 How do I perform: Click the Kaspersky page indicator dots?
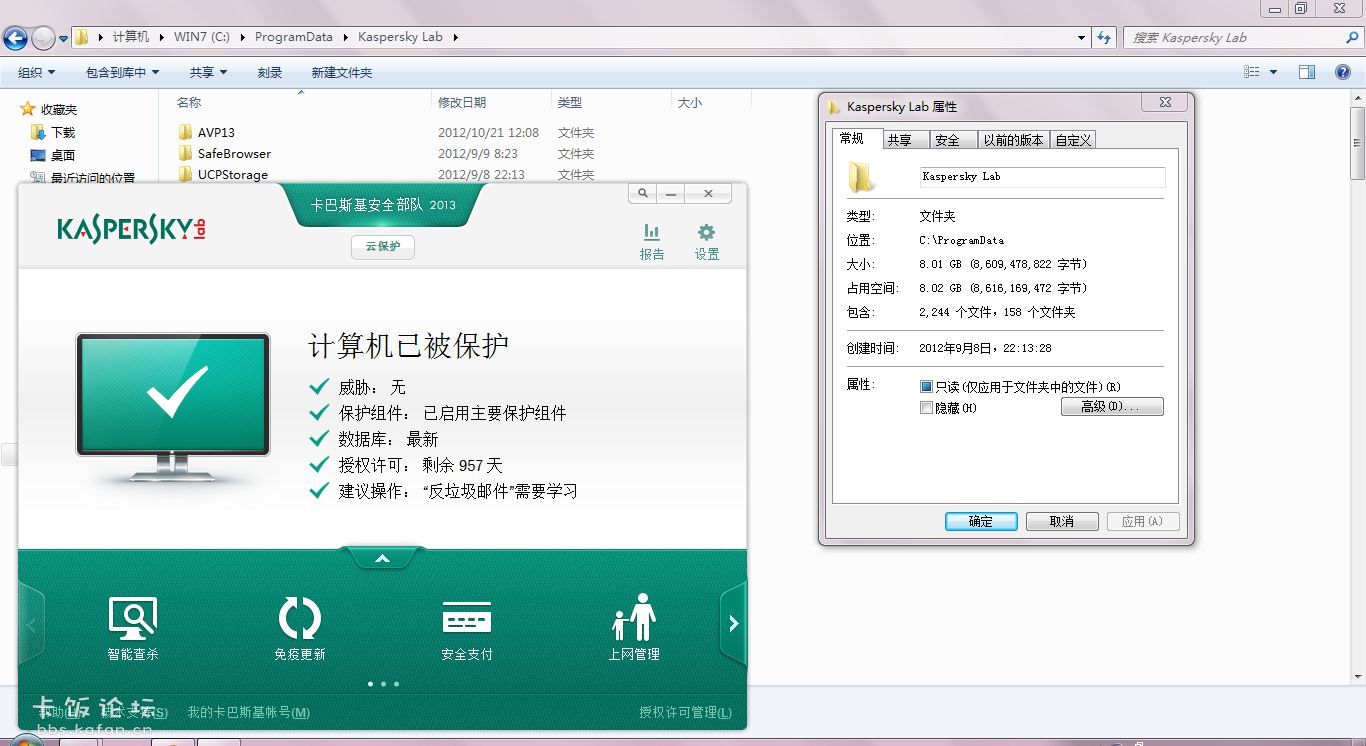(383, 684)
